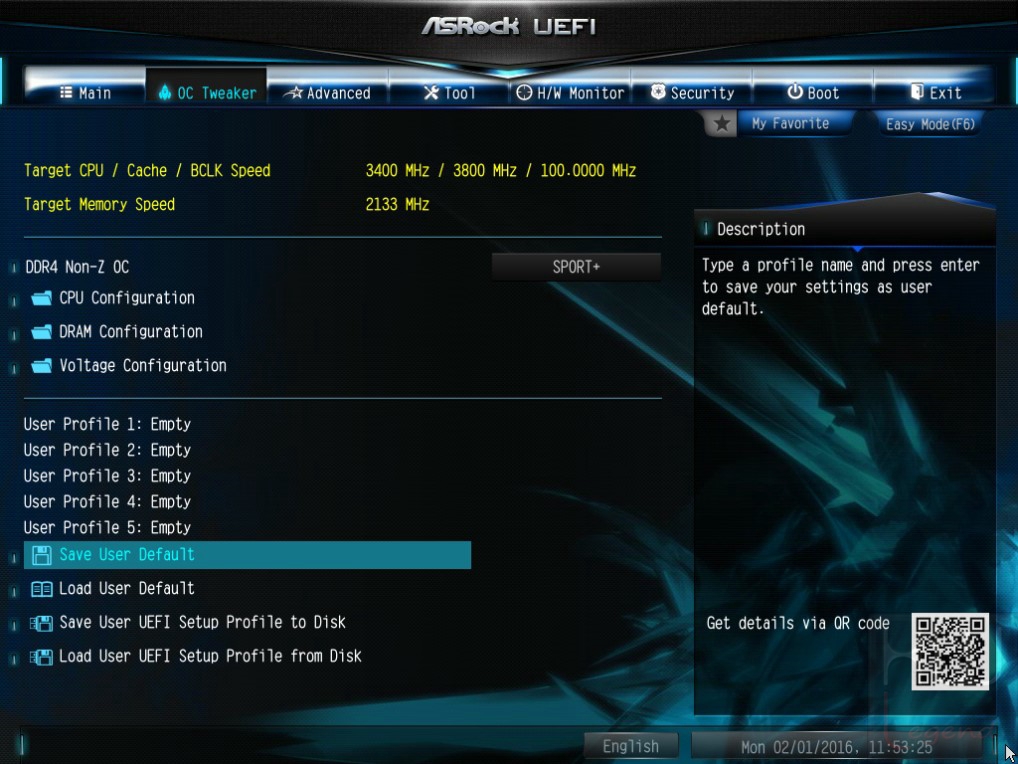
Task: Switch to the H/W Monitor tab
Action: pyautogui.click(x=570, y=92)
